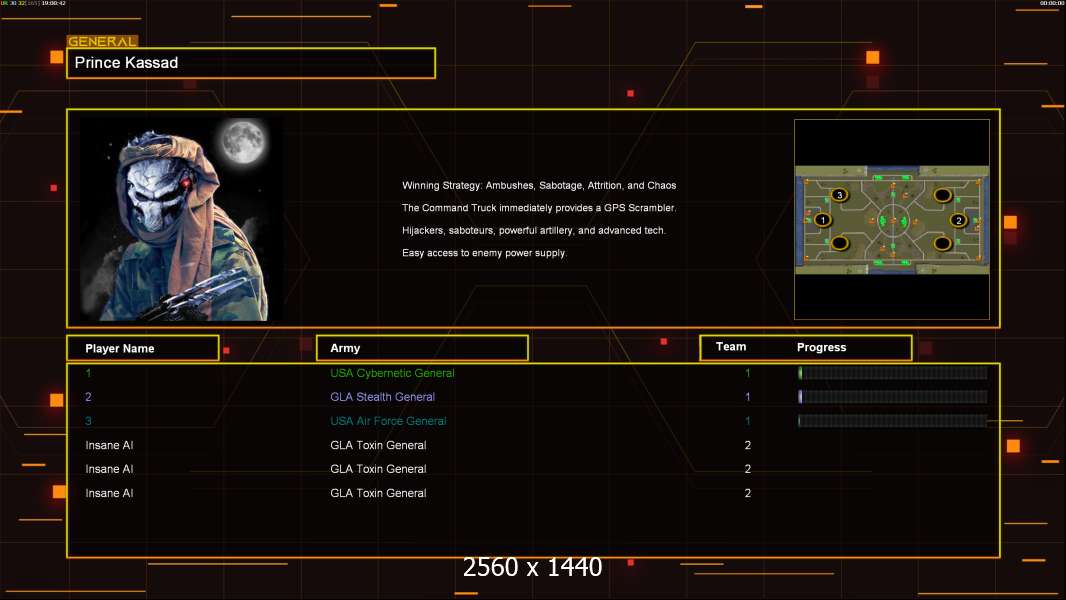Click the 'Easy access to enemy power supply' line
Image resolution: width=1066 pixels, height=600 pixels.
484,253
